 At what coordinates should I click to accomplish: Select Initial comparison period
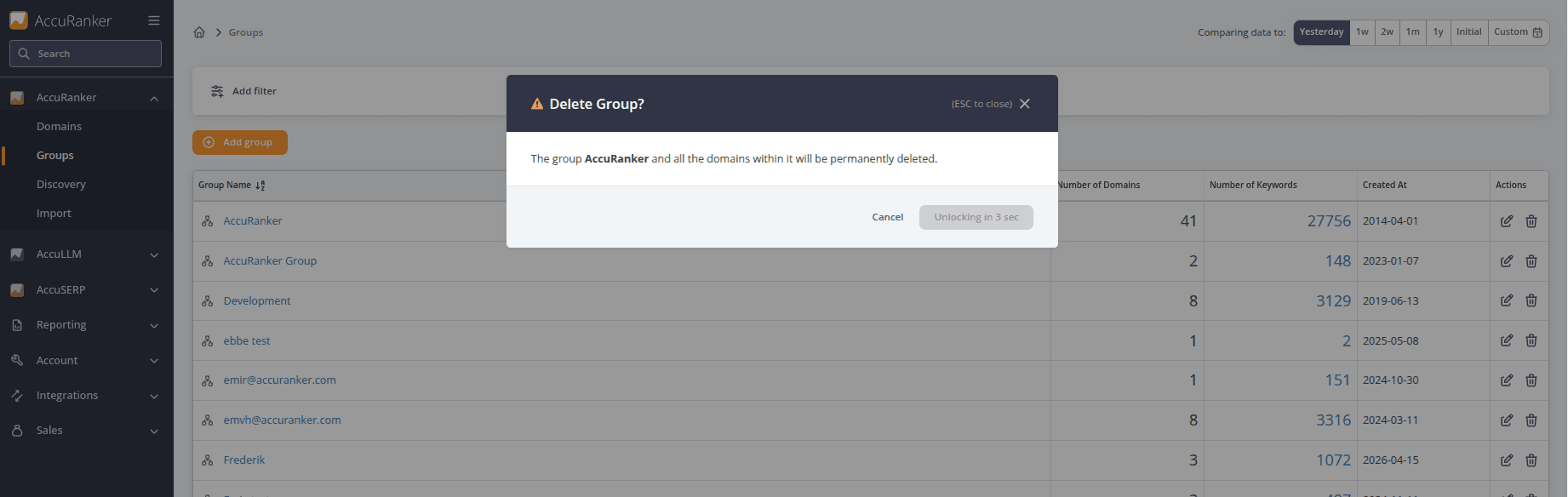coord(1469,32)
